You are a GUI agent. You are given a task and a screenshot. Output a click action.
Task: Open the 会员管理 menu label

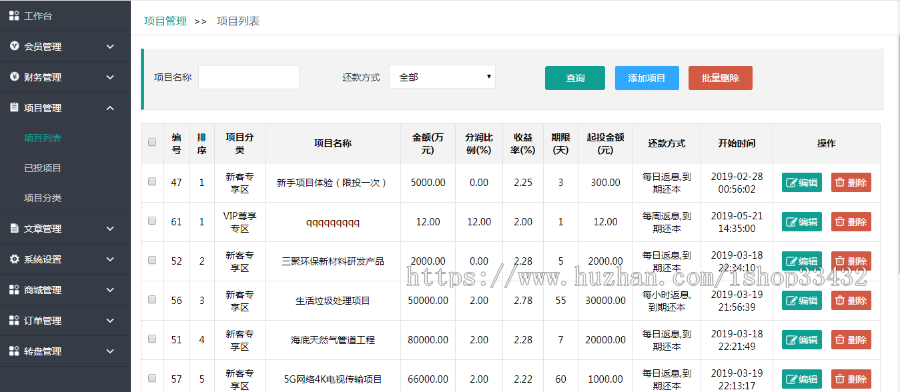click(42, 46)
